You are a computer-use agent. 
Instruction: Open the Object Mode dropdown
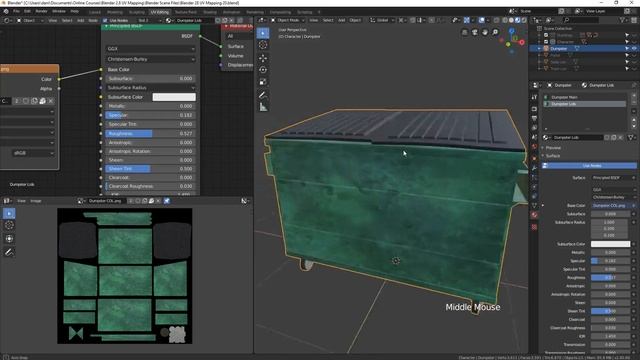click(x=288, y=20)
